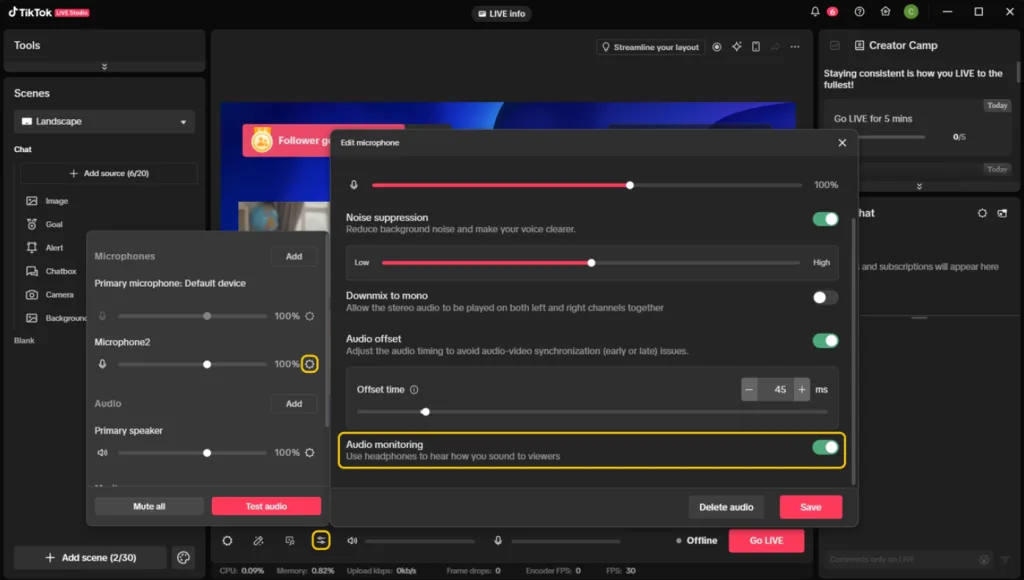The height and width of the screenshot is (580, 1024).
Task: Select the Chatbox source item
Action: (x=60, y=271)
